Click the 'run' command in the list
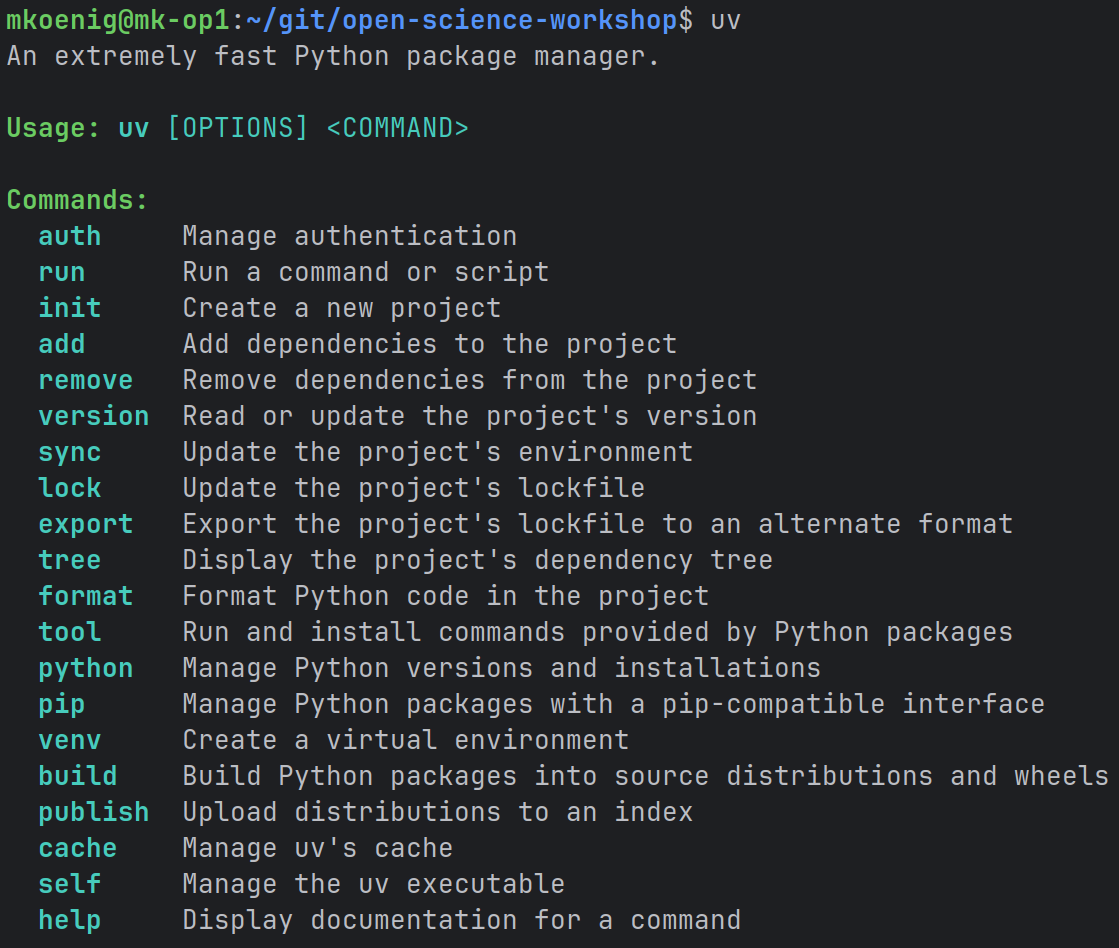The width and height of the screenshot is (1119, 948). tap(62, 272)
